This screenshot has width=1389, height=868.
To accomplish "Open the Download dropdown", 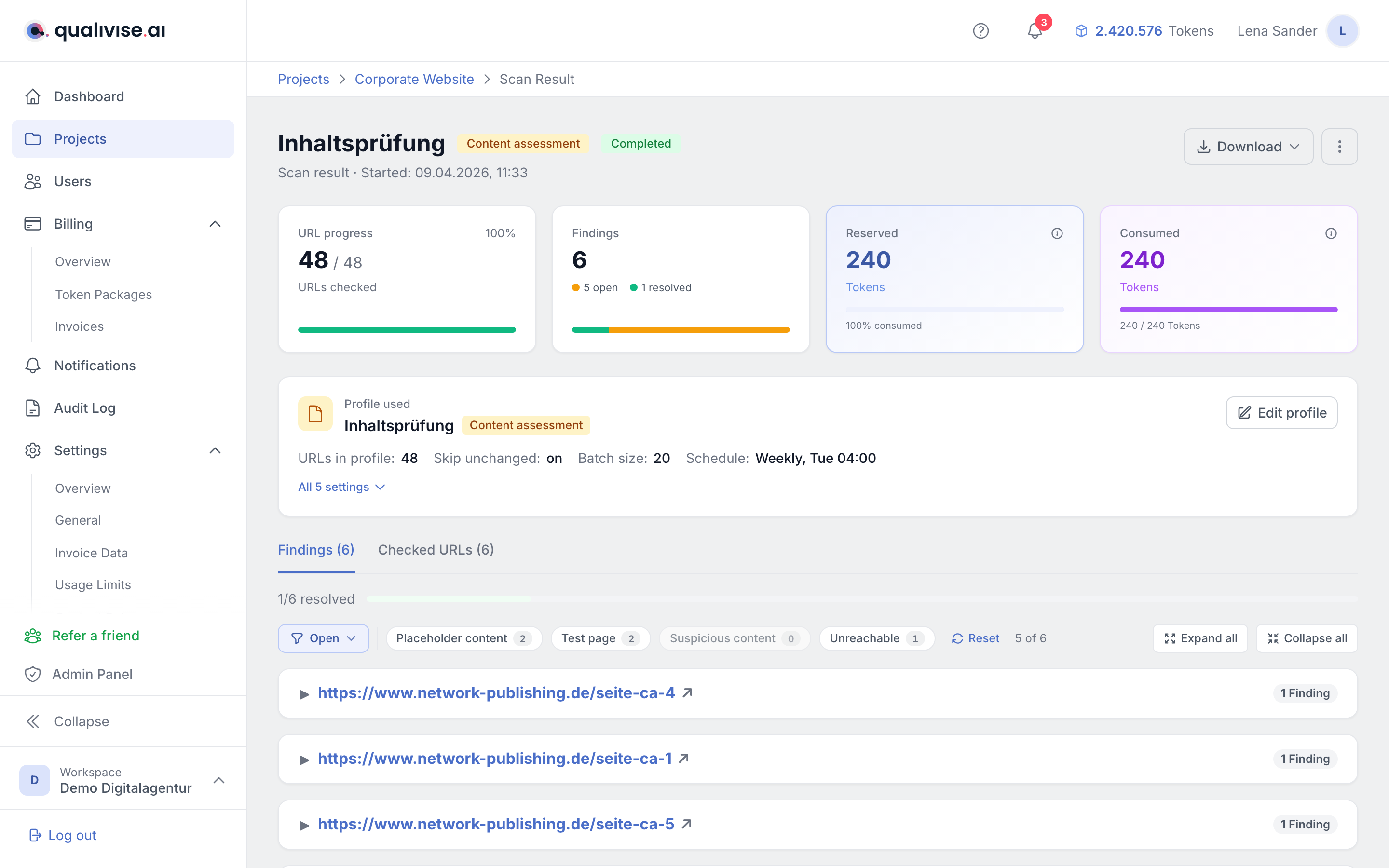I will coord(1248,147).
